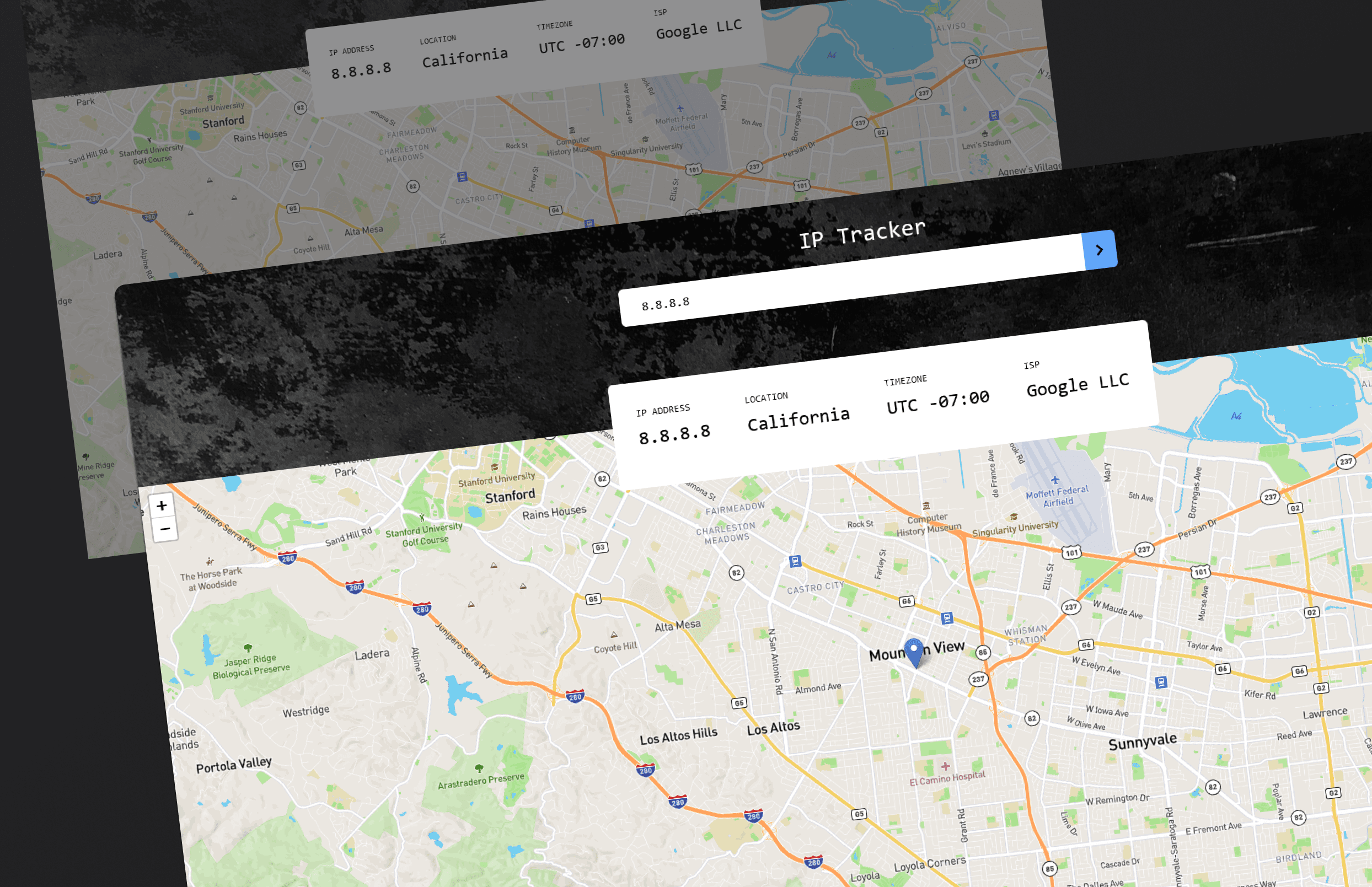This screenshot has width=1372, height=887.
Task: Click the 'WHISMAN STATION' map label
Action: pos(1026,634)
